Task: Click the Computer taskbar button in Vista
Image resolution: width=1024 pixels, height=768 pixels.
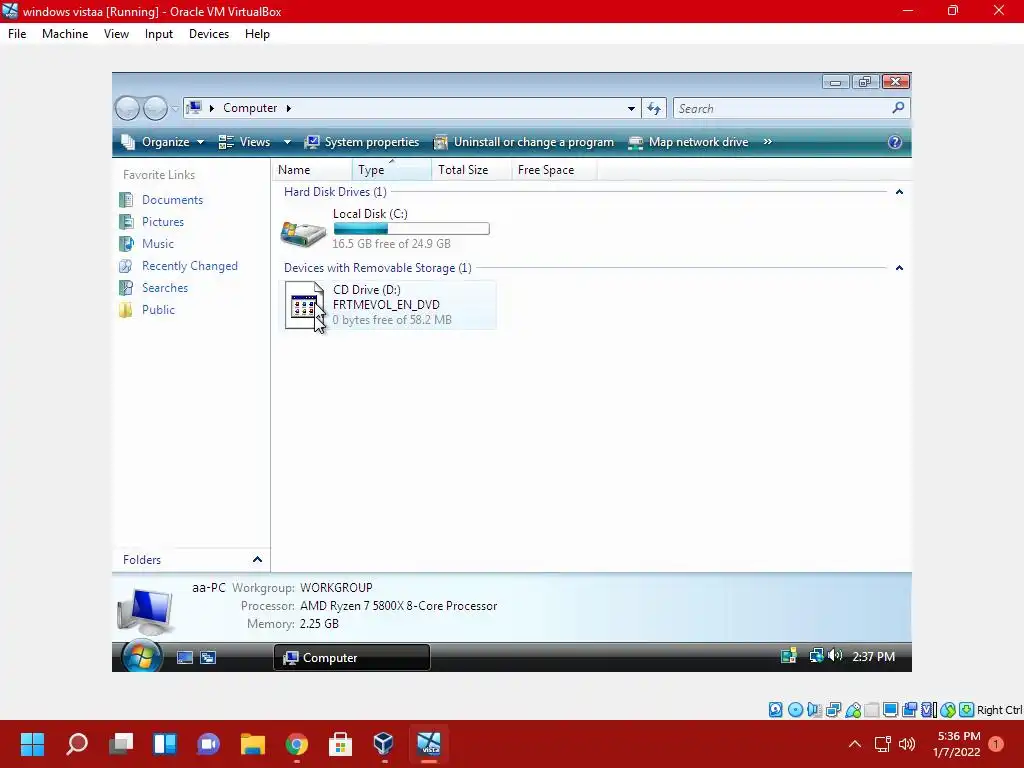Action: [352, 658]
